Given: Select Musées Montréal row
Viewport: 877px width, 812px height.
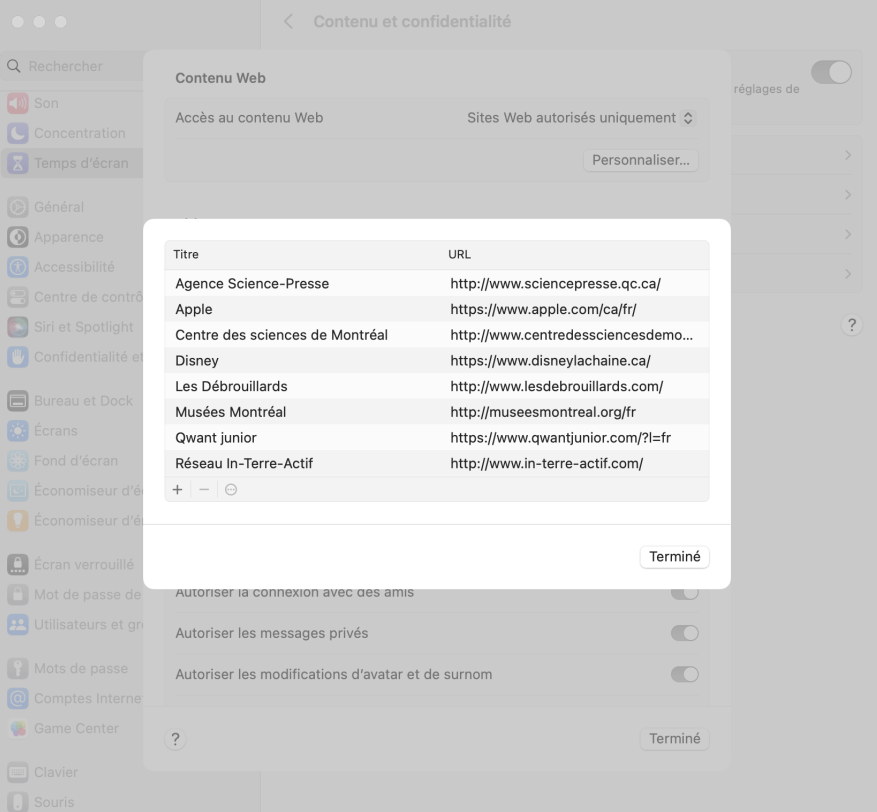Looking at the screenshot, I should point(437,412).
